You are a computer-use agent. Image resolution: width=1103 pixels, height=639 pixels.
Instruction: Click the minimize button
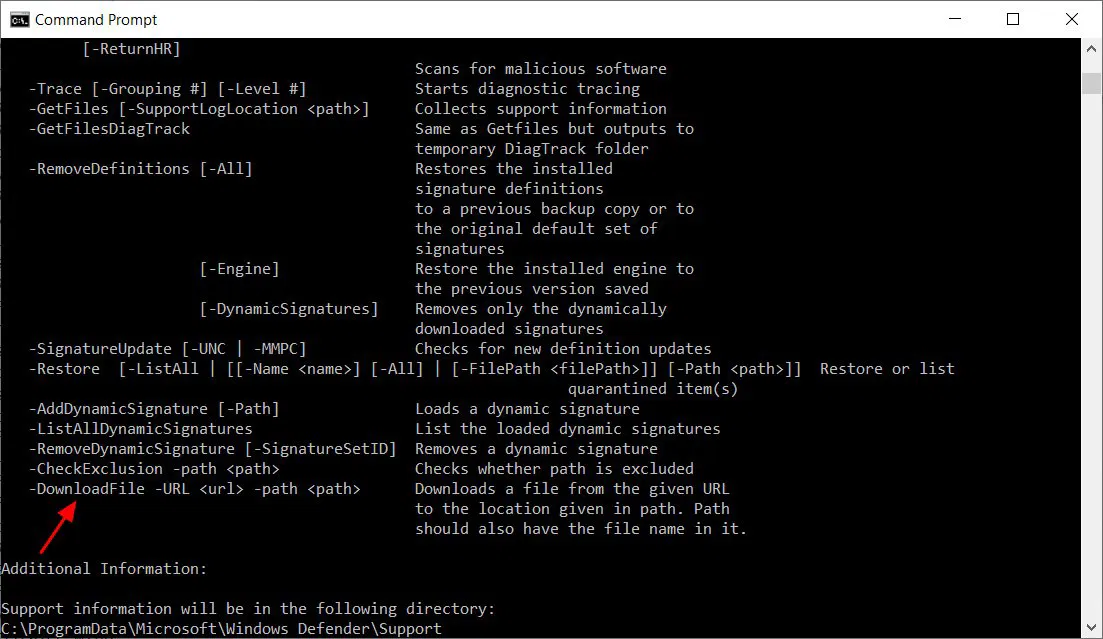[955, 19]
